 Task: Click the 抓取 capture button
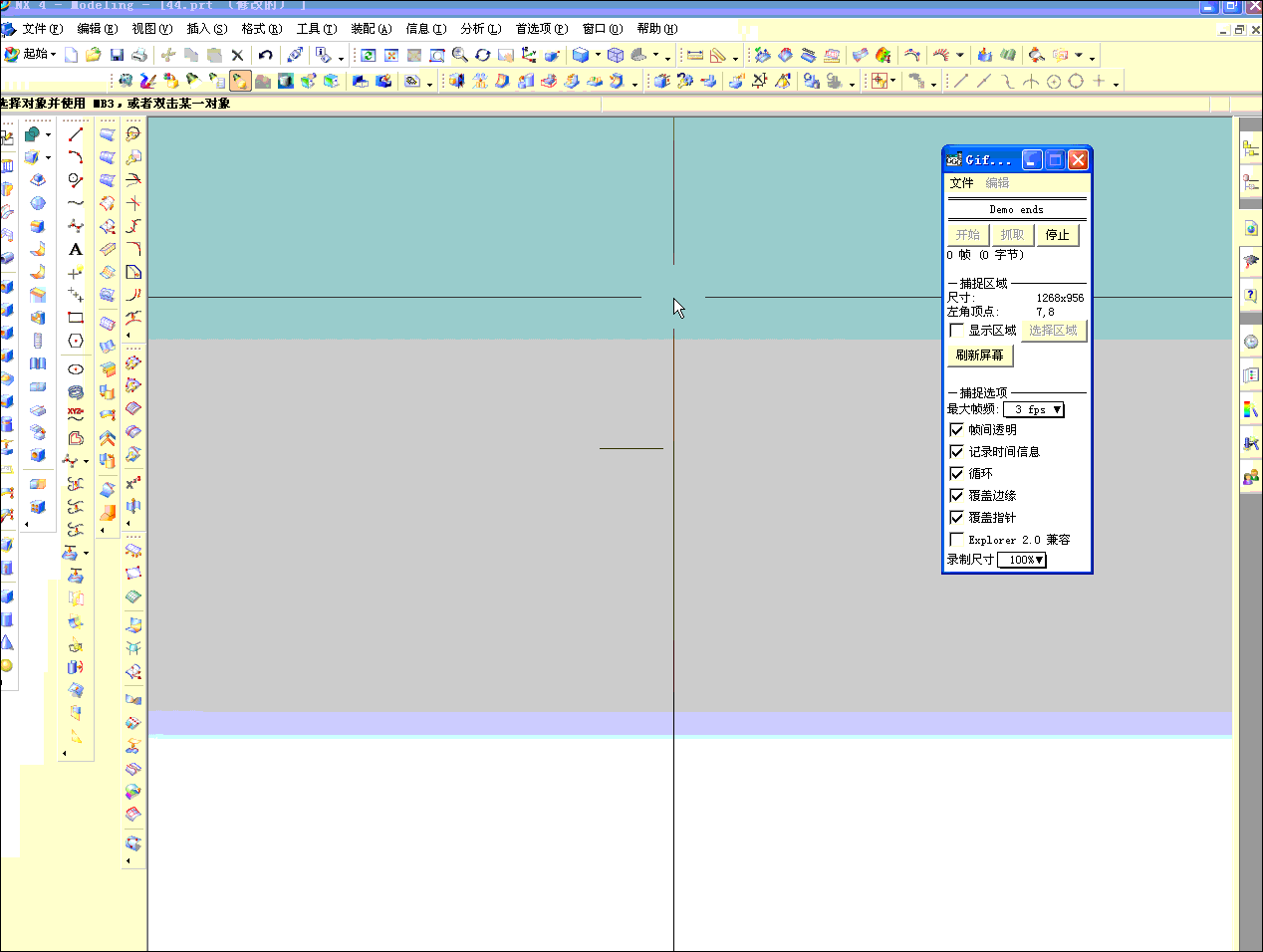(x=1012, y=235)
